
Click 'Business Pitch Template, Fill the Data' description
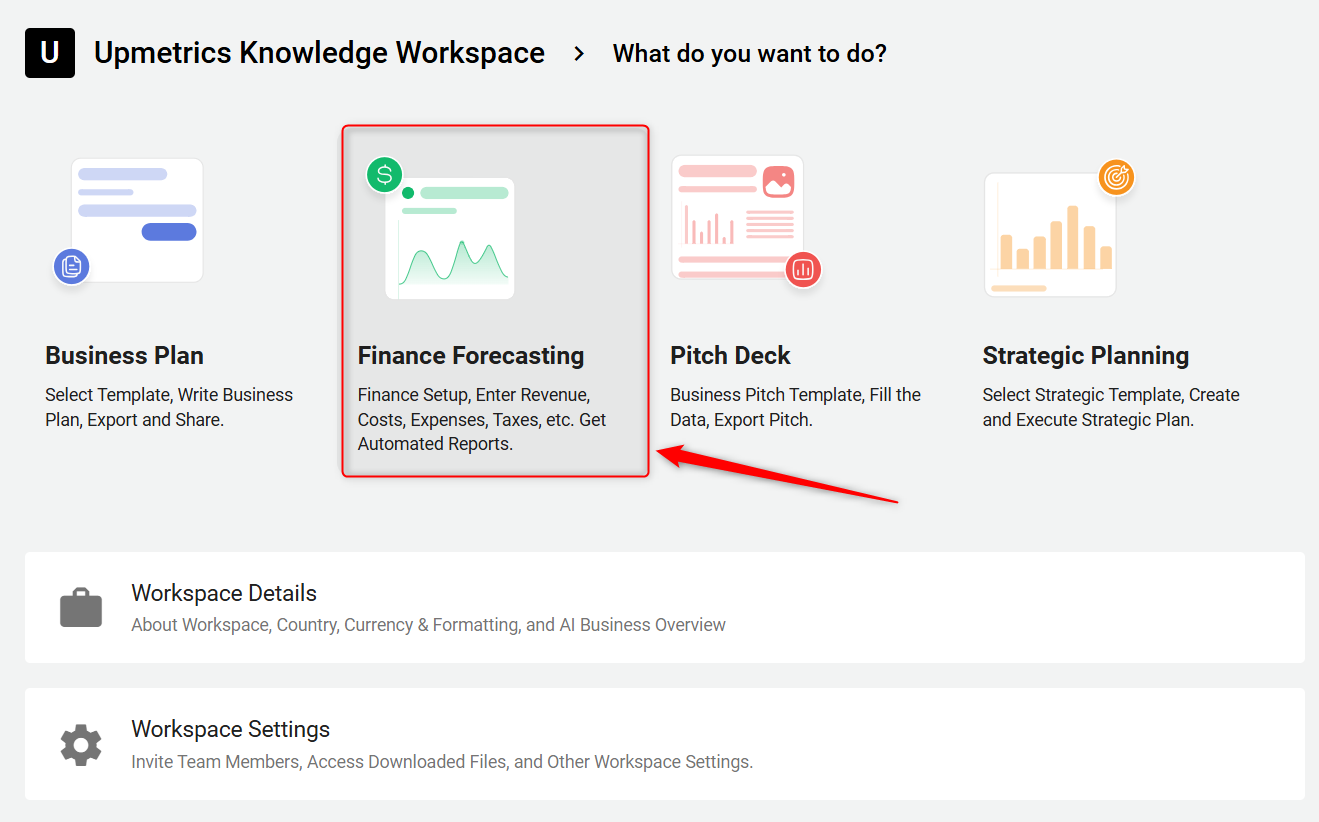(796, 407)
